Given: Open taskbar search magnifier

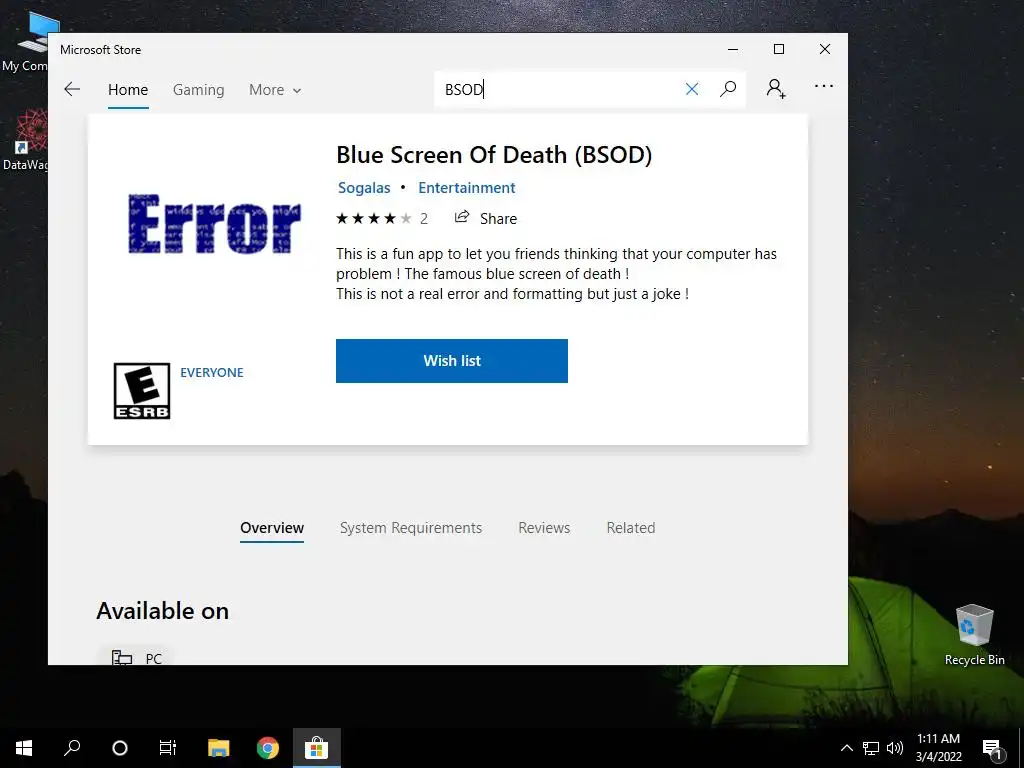Looking at the screenshot, I should pos(72,748).
